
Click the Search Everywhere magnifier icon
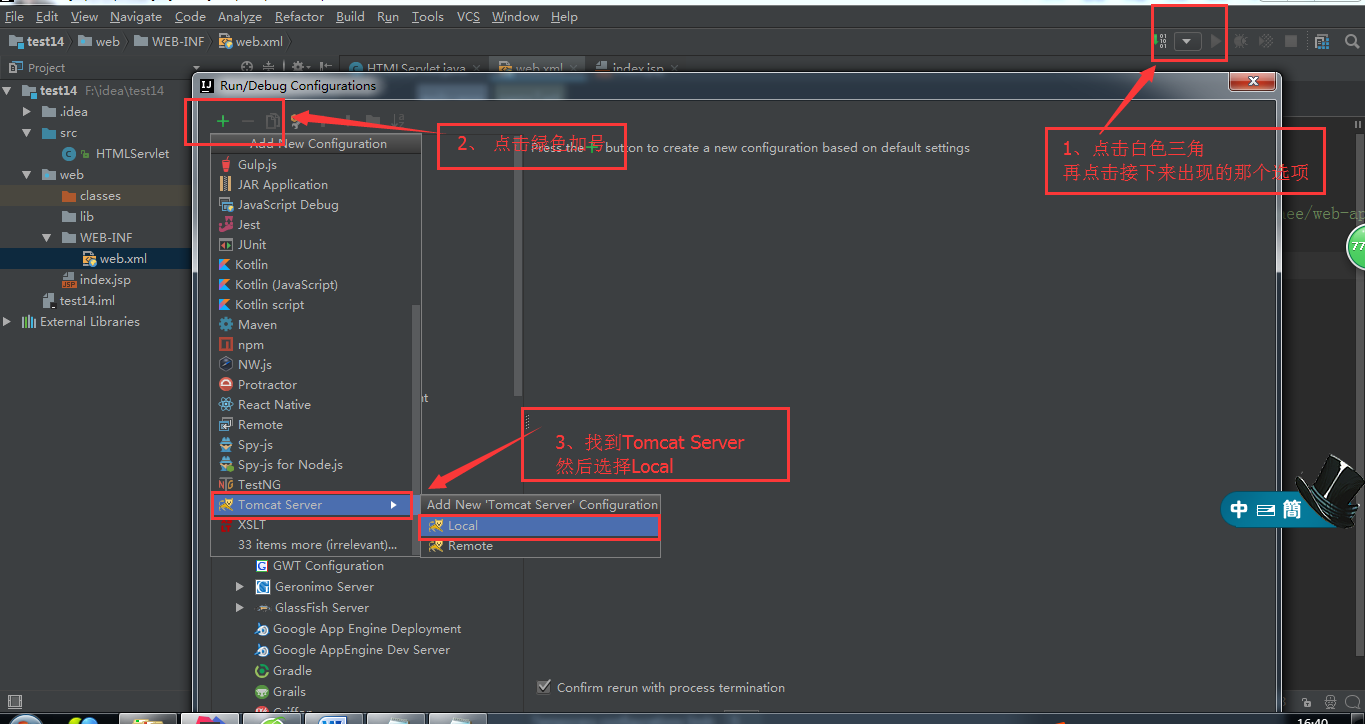[1352, 41]
